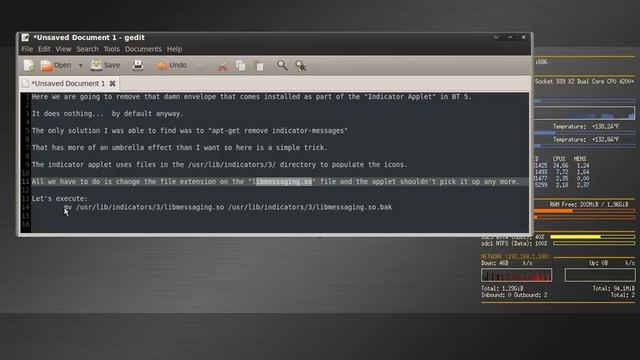Click the NETWORK (192.168.1.100) heading
The width and height of the screenshot is (640, 360).
[x=516, y=256]
